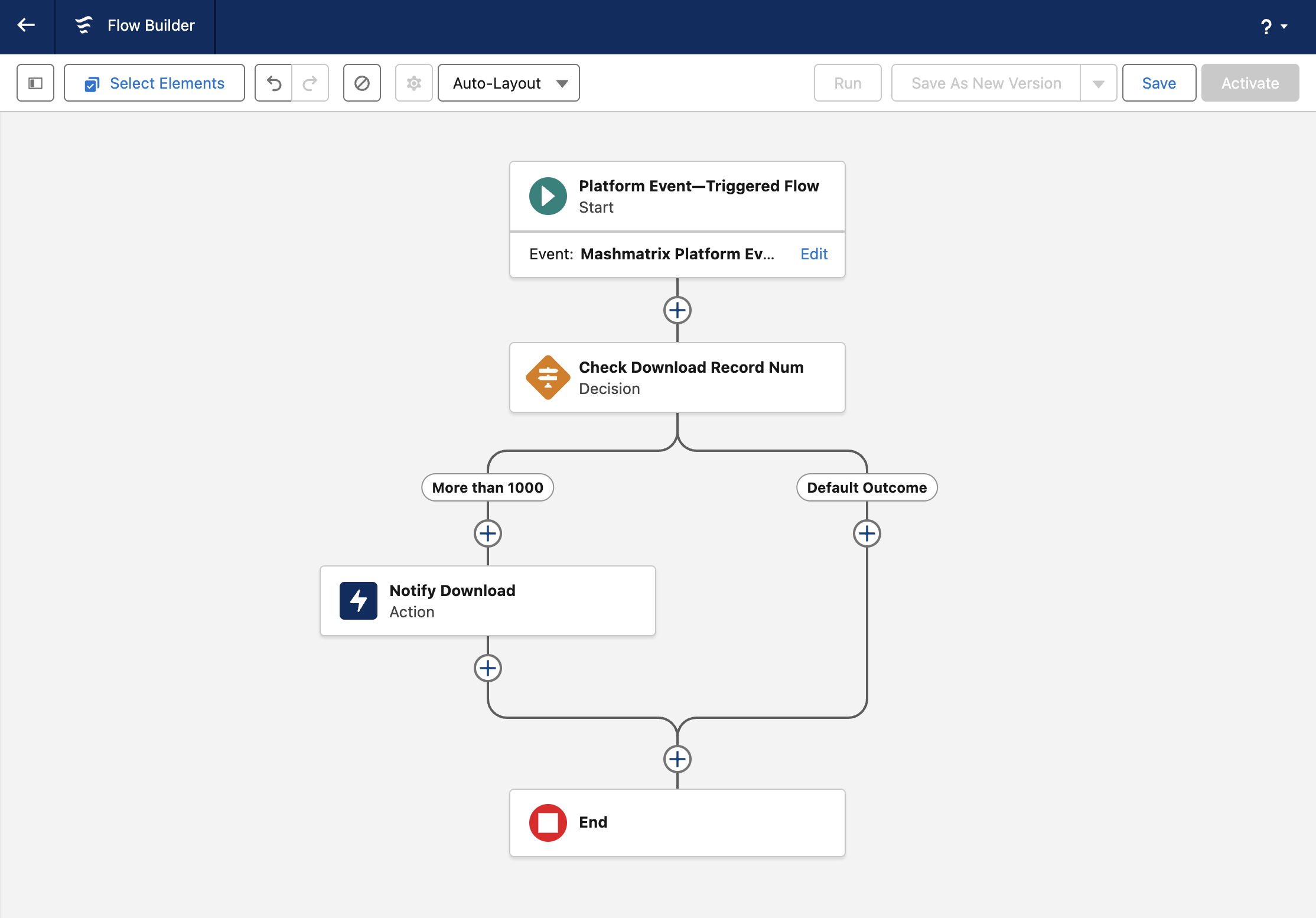Image resolution: width=1316 pixels, height=918 pixels.
Task: Click the Save button
Action: click(1158, 83)
